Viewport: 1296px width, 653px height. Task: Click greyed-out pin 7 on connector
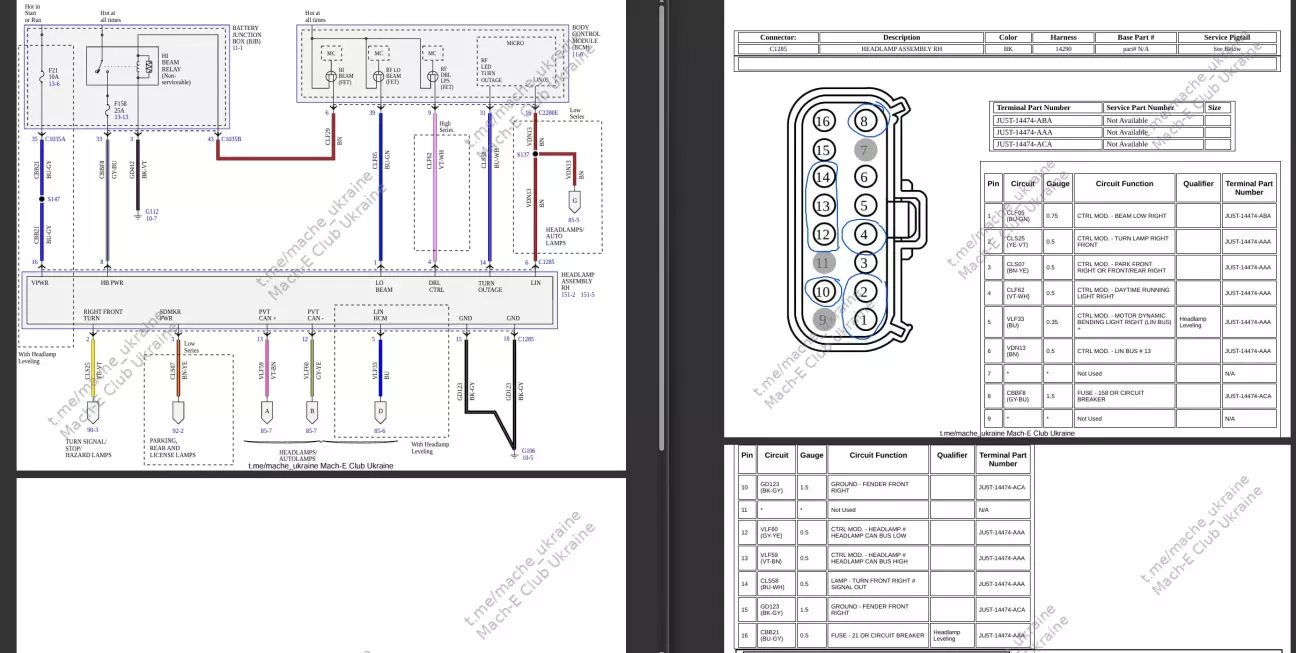(866, 149)
